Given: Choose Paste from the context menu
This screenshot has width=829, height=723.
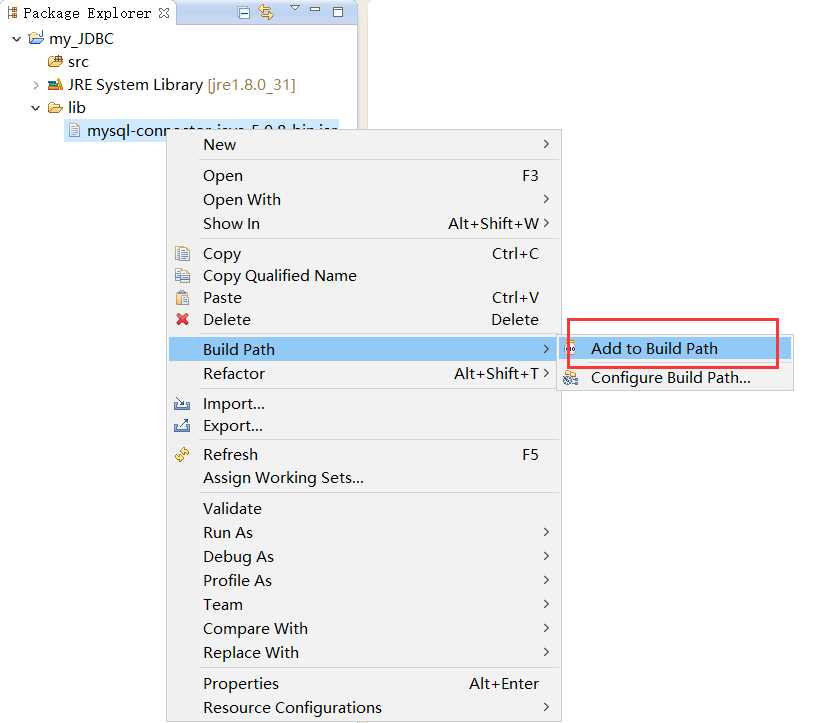Looking at the screenshot, I should (364, 298).
